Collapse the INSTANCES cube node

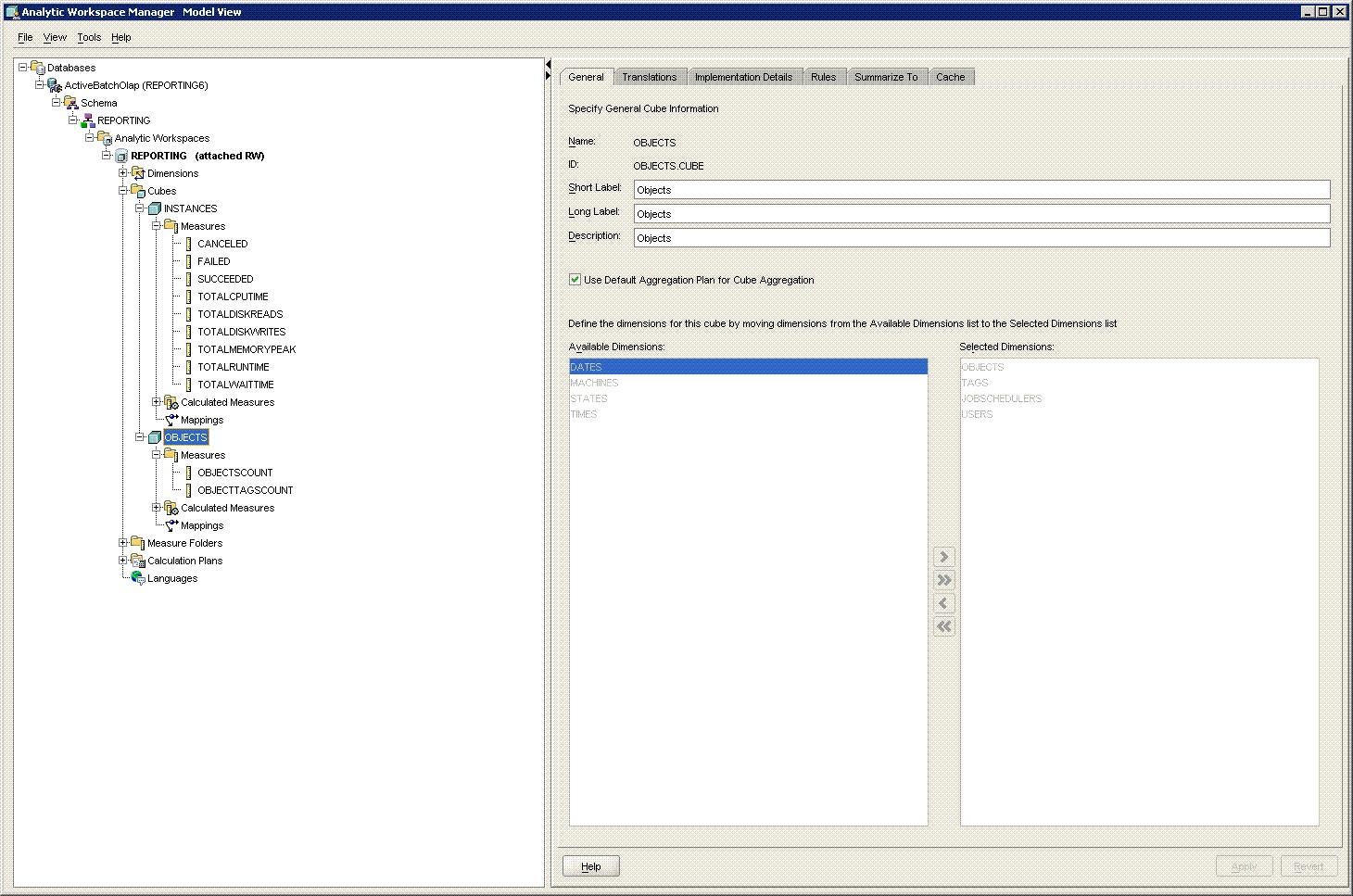point(140,208)
